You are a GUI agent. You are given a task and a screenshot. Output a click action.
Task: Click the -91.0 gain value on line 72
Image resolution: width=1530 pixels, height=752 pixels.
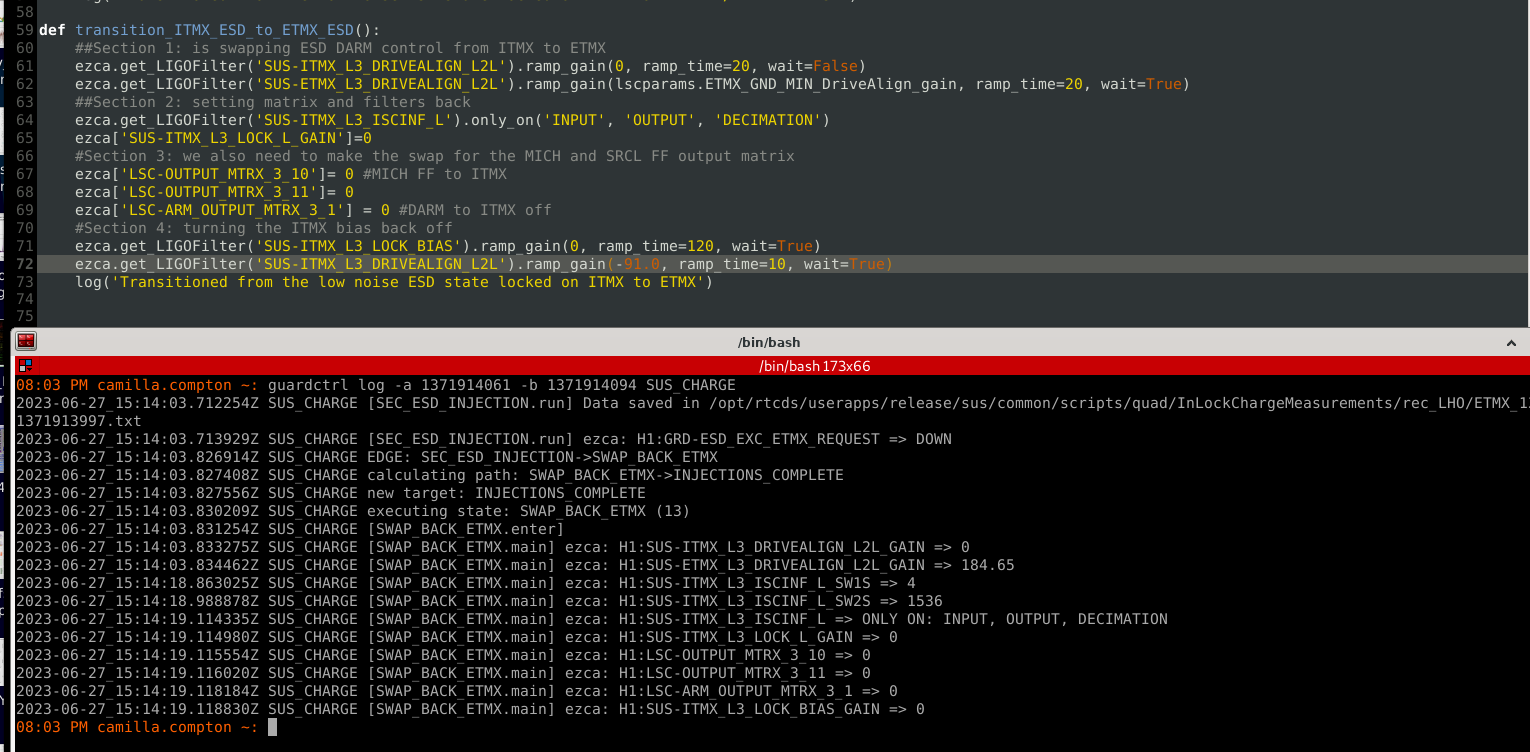tap(642, 264)
